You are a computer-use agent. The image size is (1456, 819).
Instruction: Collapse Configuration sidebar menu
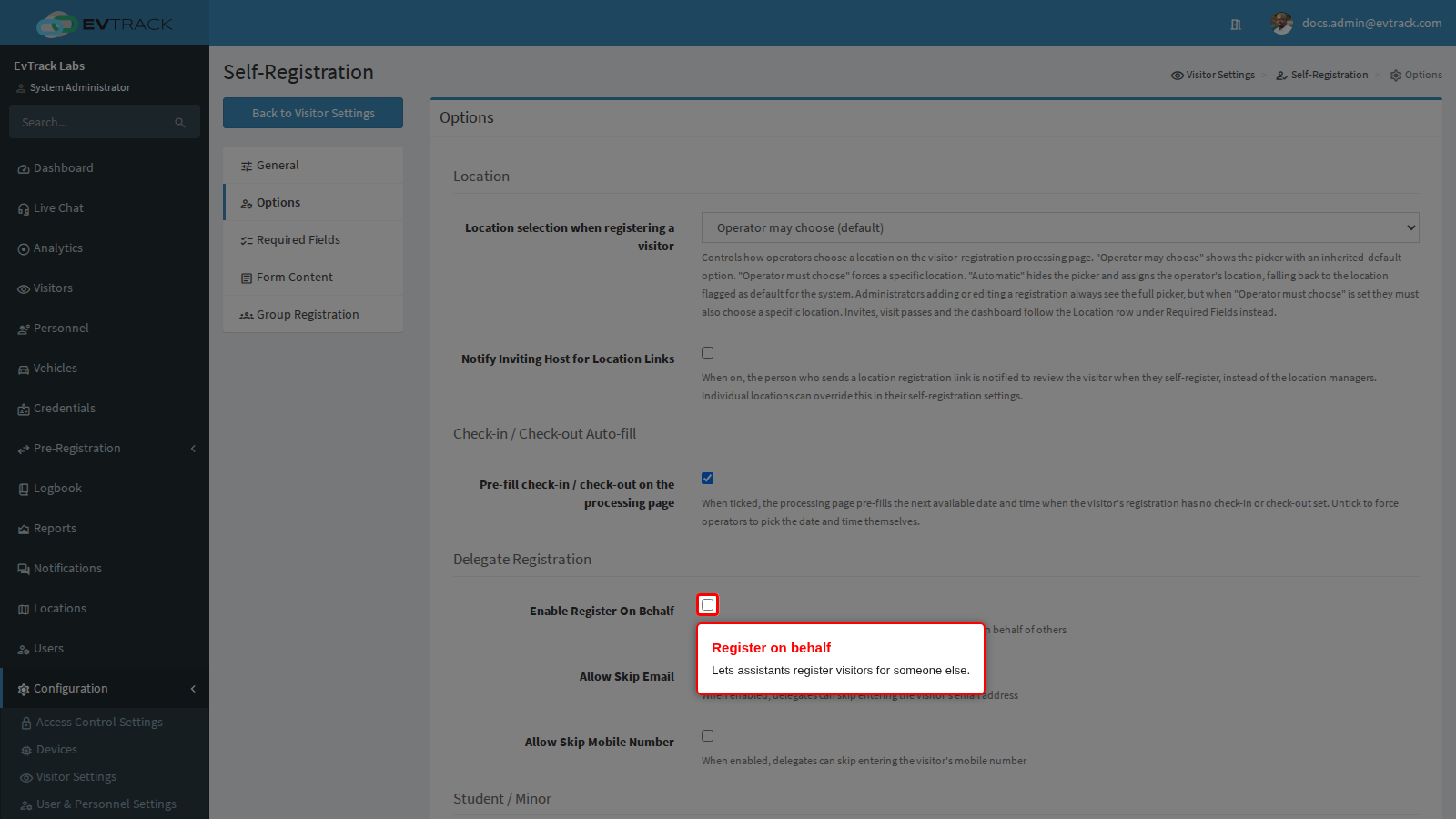(x=105, y=689)
